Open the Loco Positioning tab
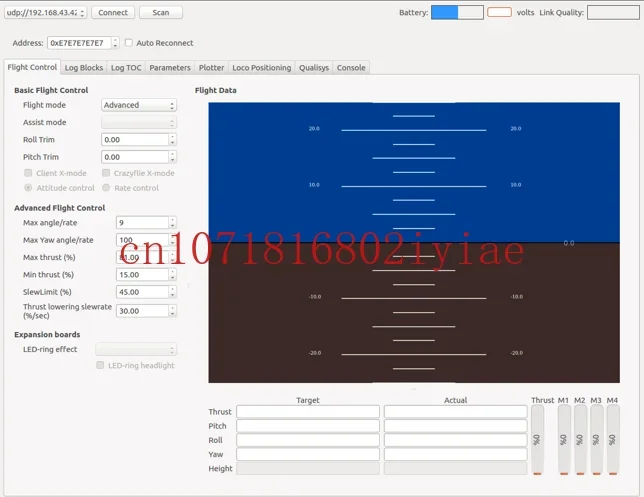 pyautogui.click(x=262, y=68)
